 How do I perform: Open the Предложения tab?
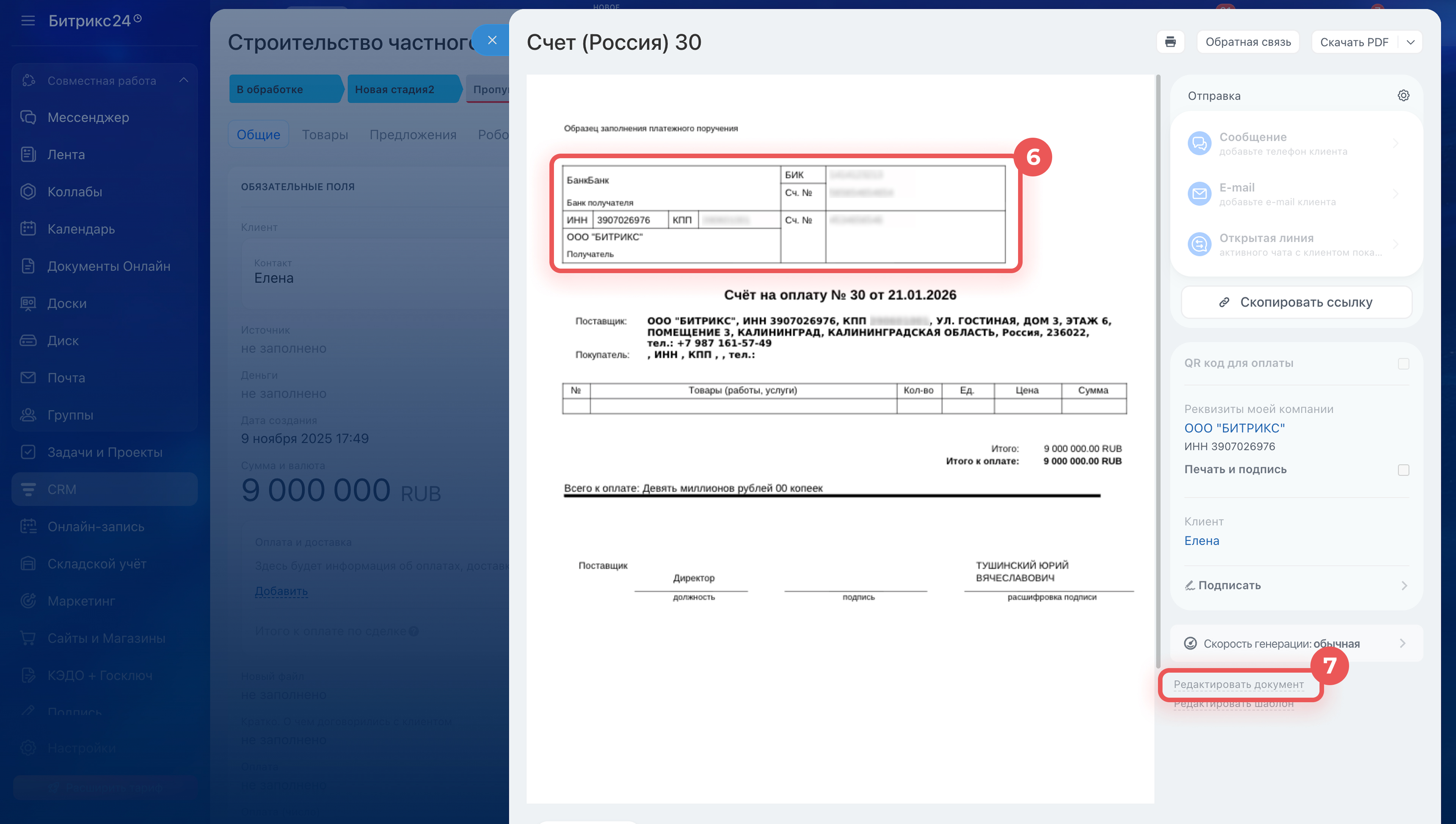[x=413, y=135]
